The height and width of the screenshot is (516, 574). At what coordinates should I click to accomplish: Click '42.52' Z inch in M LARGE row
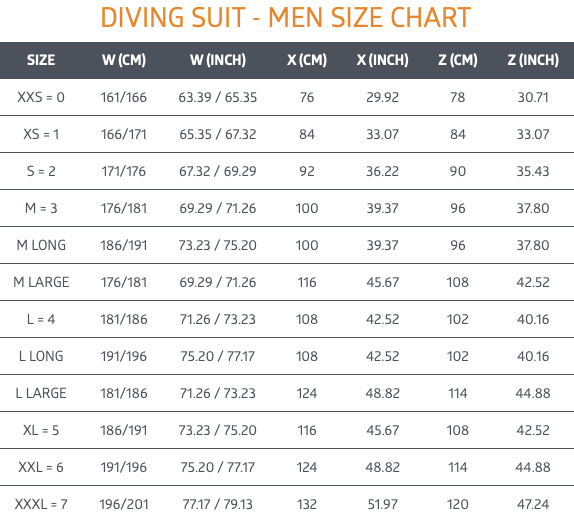[533, 282]
